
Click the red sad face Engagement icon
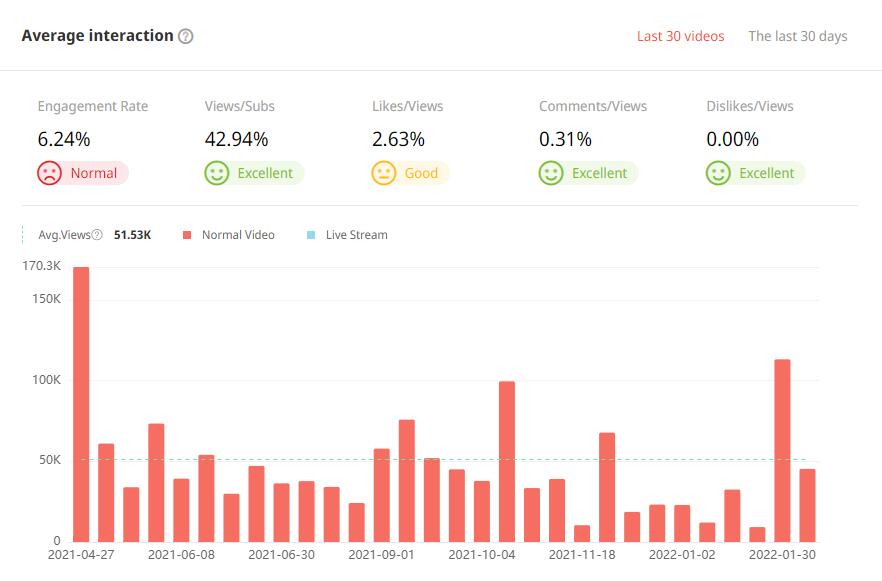(49, 173)
